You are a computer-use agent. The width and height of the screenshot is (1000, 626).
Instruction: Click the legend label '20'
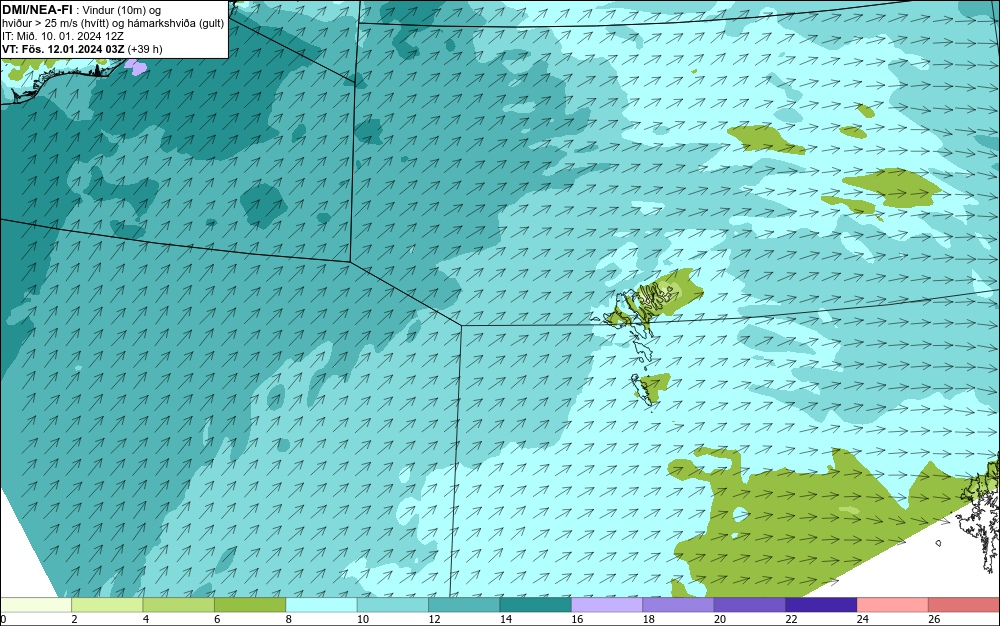pos(720,619)
